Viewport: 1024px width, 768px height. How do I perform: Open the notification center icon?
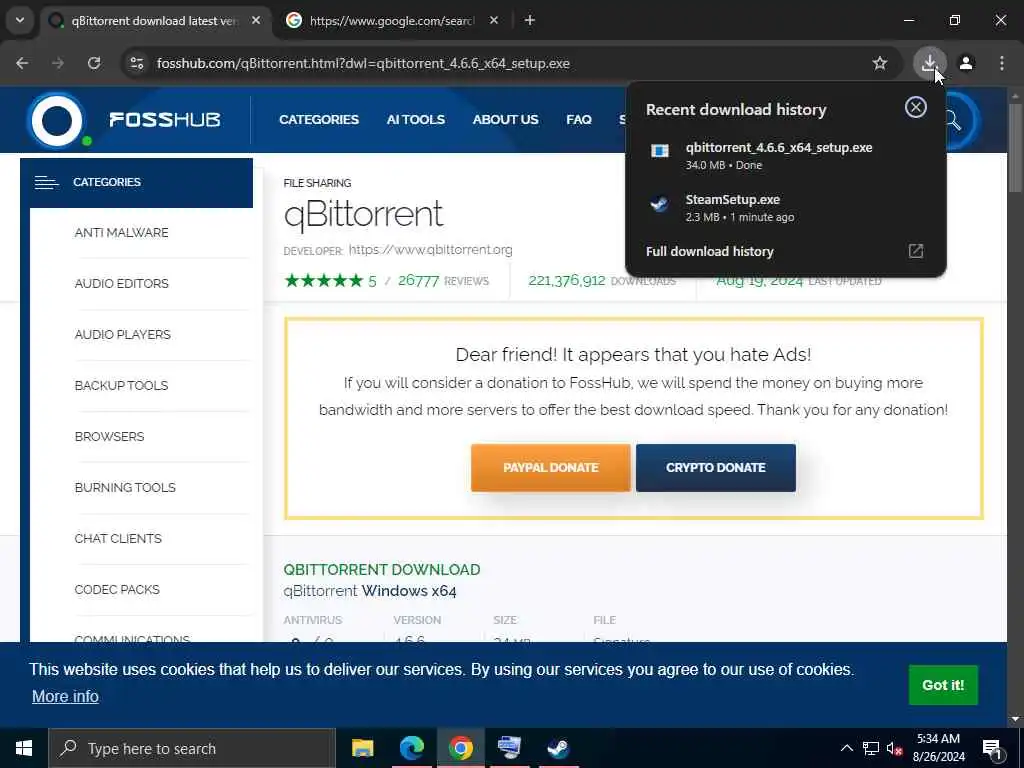click(992, 748)
